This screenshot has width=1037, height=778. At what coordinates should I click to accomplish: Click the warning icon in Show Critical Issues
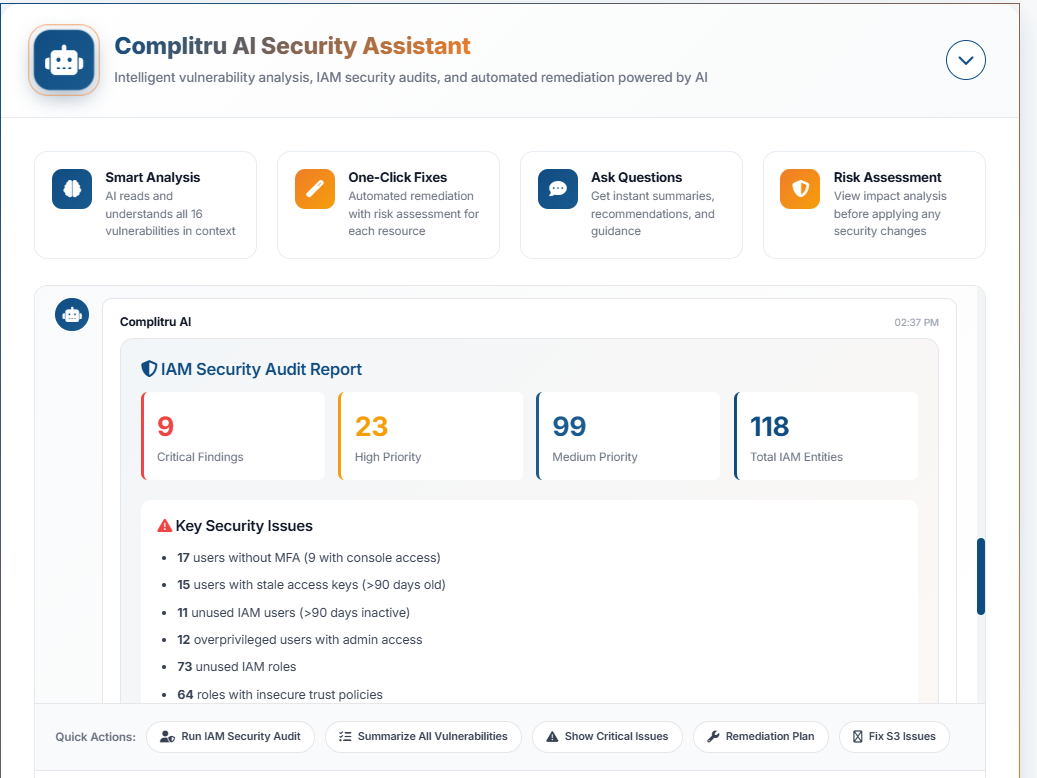pos(552,736)
